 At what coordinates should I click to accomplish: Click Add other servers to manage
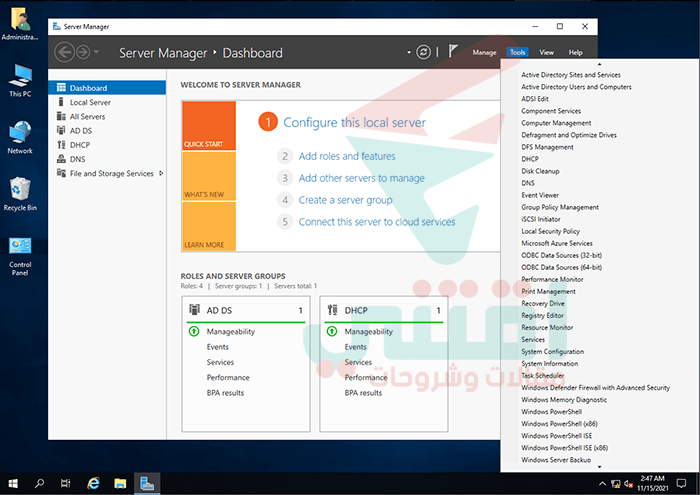pos(362,178)
